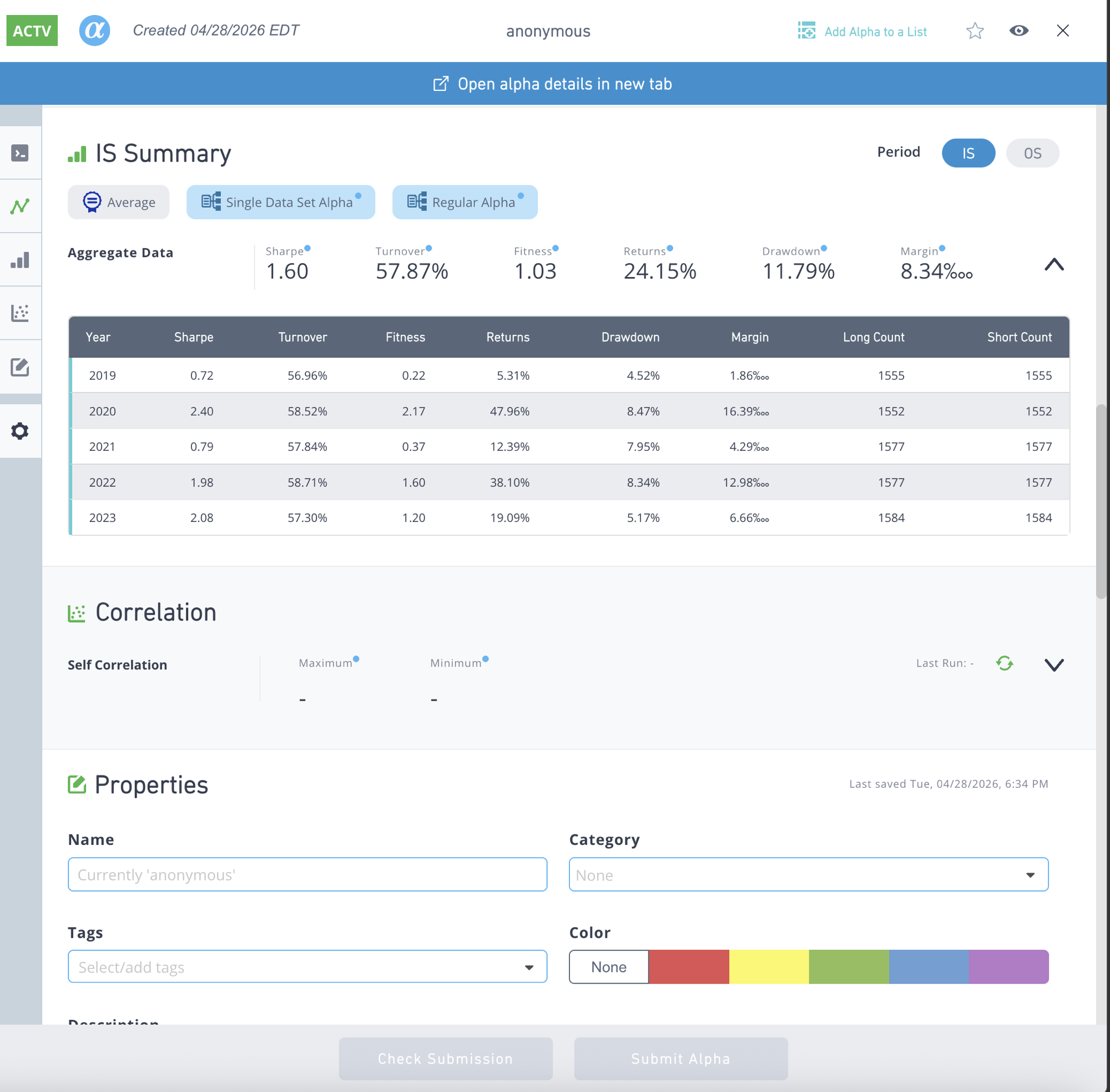Open the settings gear in sidebar
This screenshot has height=1092, width=1110.
[x=21, y=431]
